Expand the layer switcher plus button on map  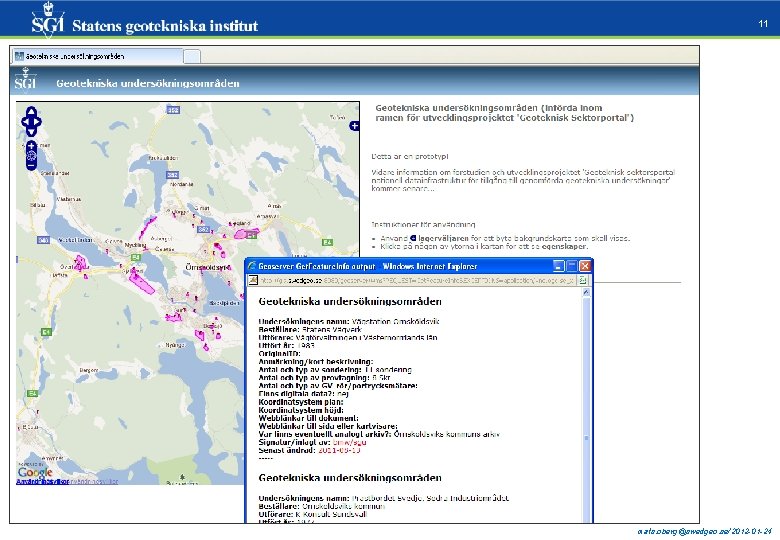[354, 126]
